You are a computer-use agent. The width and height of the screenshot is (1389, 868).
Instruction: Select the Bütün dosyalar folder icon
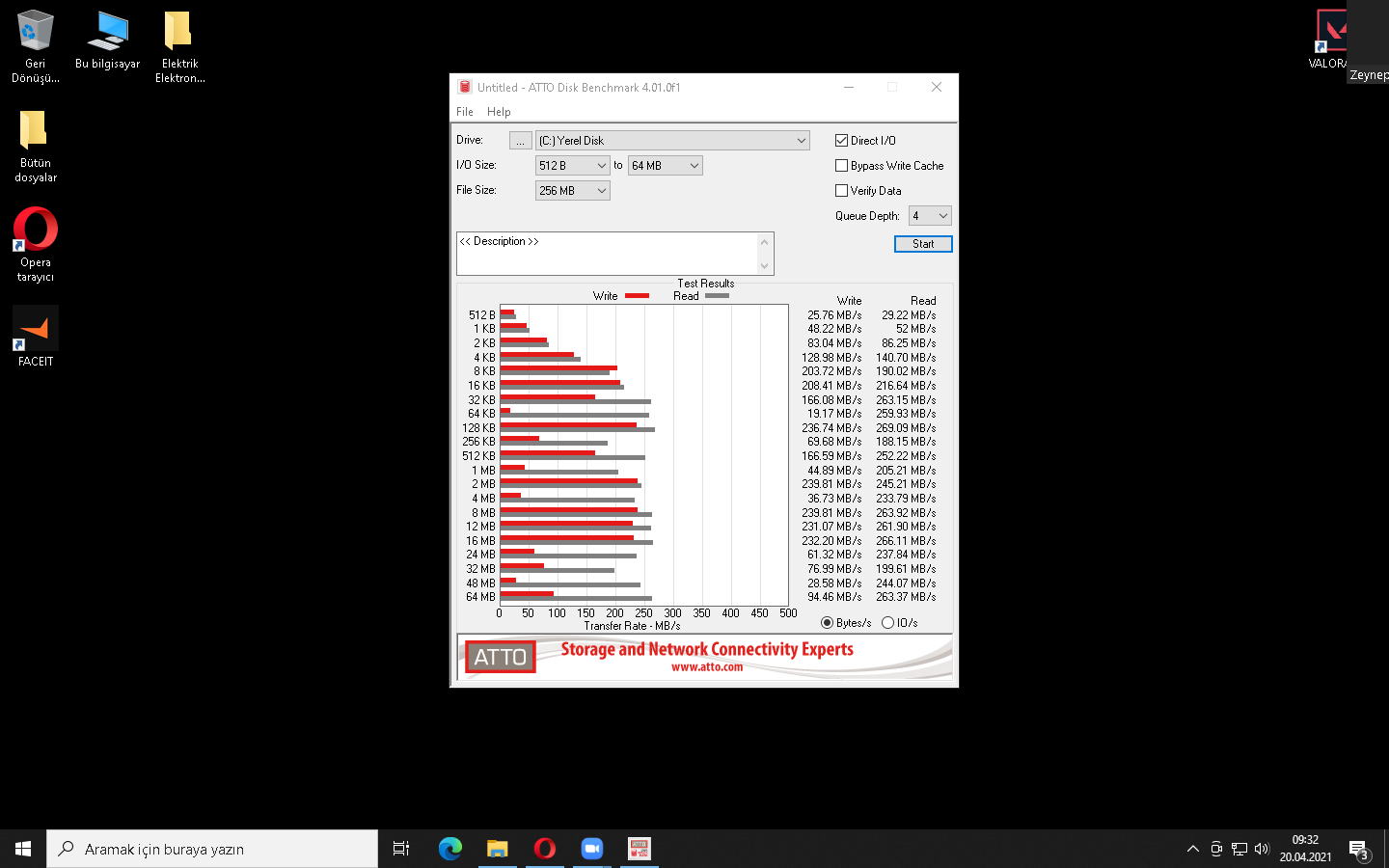[x=36, y=146]
